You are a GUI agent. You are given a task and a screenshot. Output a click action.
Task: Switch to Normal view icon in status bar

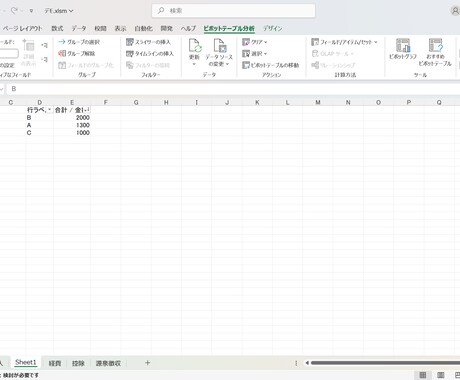tap(423, 375)
